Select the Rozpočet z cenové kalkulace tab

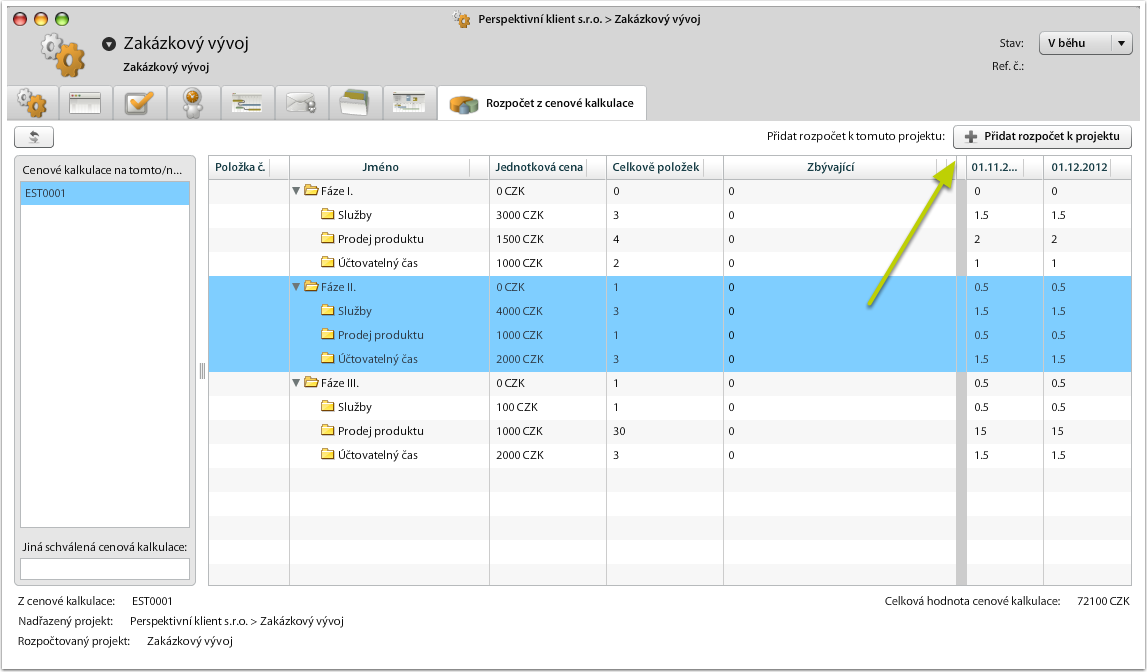[542, 103]
